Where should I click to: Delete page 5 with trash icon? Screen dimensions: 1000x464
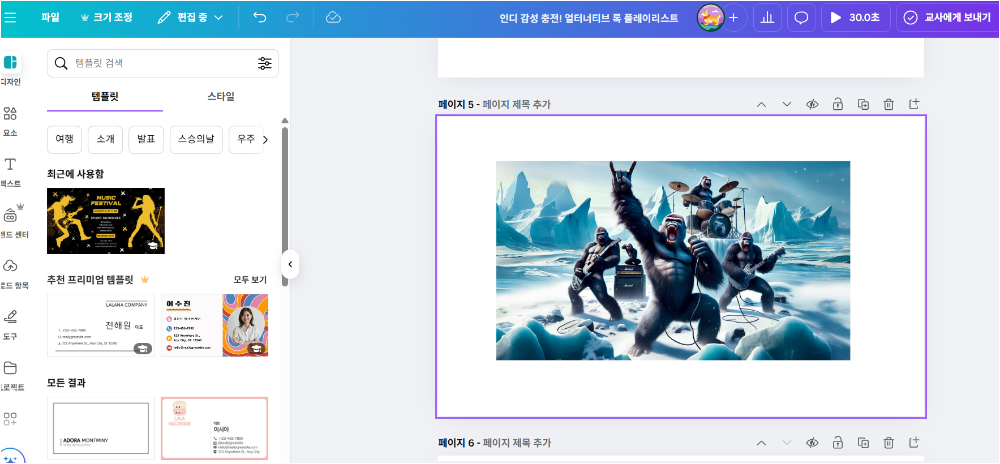click(888, 105)
